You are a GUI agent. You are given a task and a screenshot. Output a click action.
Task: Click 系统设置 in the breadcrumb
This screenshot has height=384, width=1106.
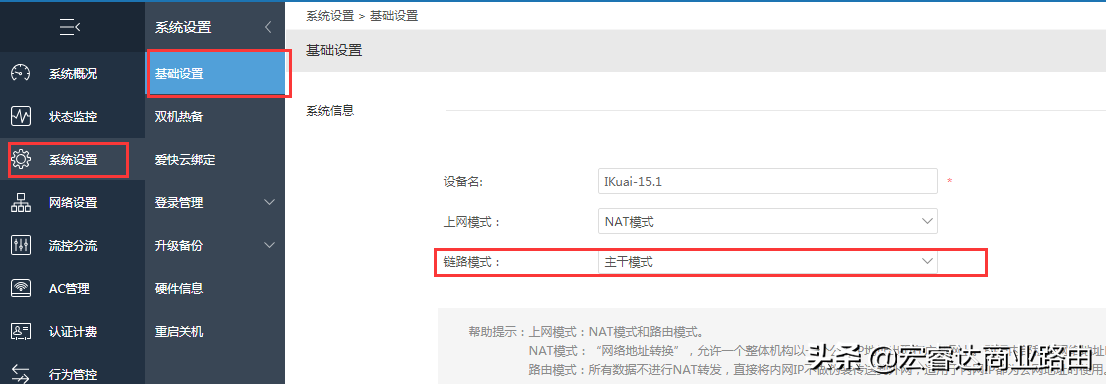[x=330, y=16]
